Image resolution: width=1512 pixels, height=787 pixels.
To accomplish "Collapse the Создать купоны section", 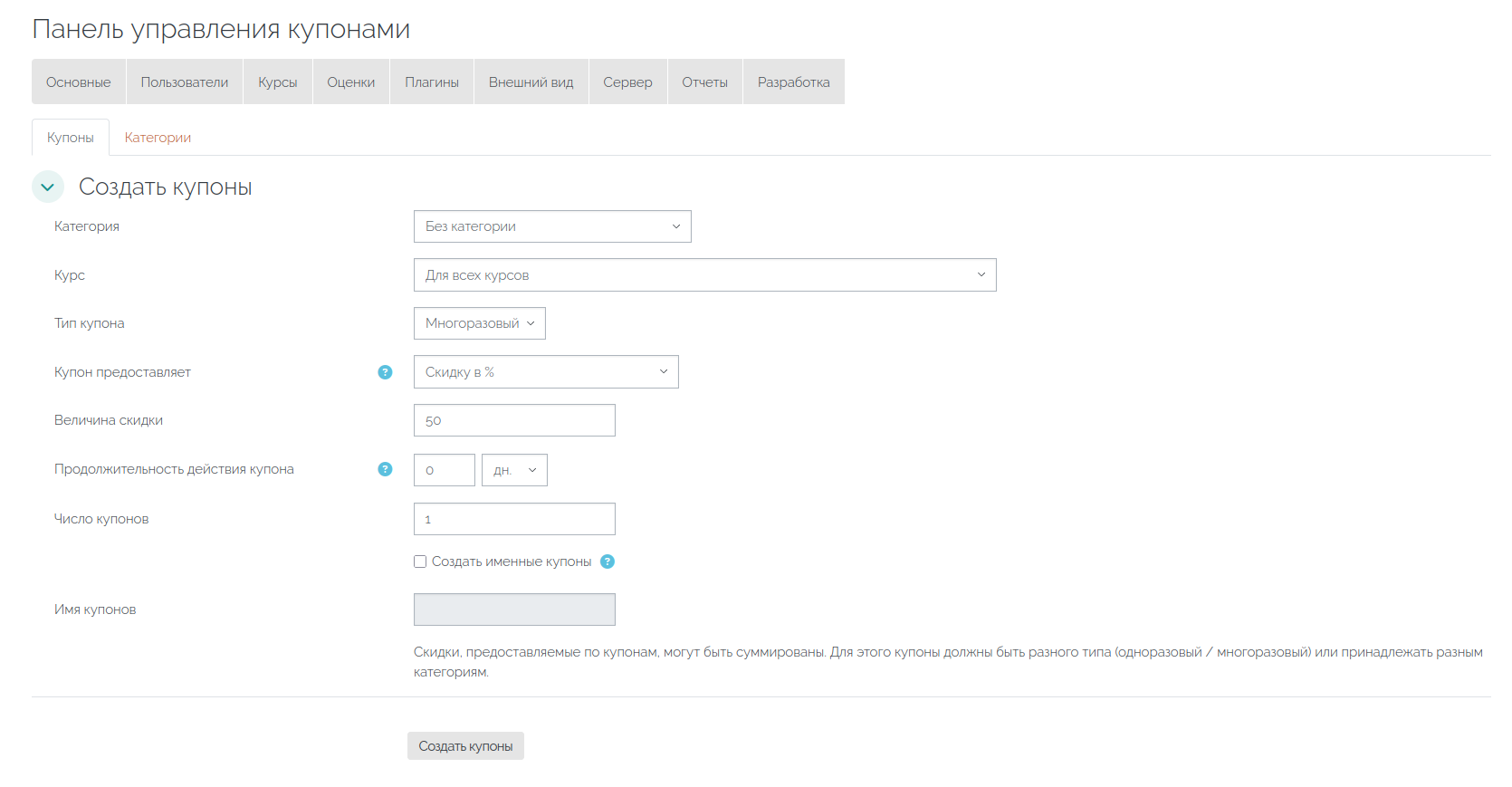I will coord(48,187).
